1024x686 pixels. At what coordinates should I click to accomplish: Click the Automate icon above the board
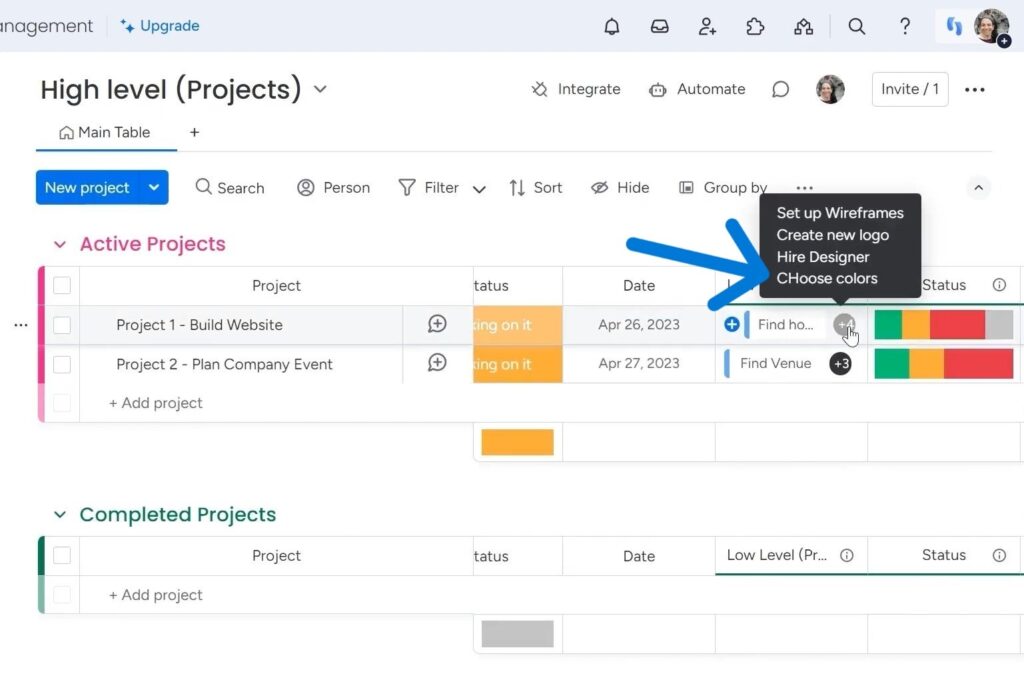click(658, 89)
